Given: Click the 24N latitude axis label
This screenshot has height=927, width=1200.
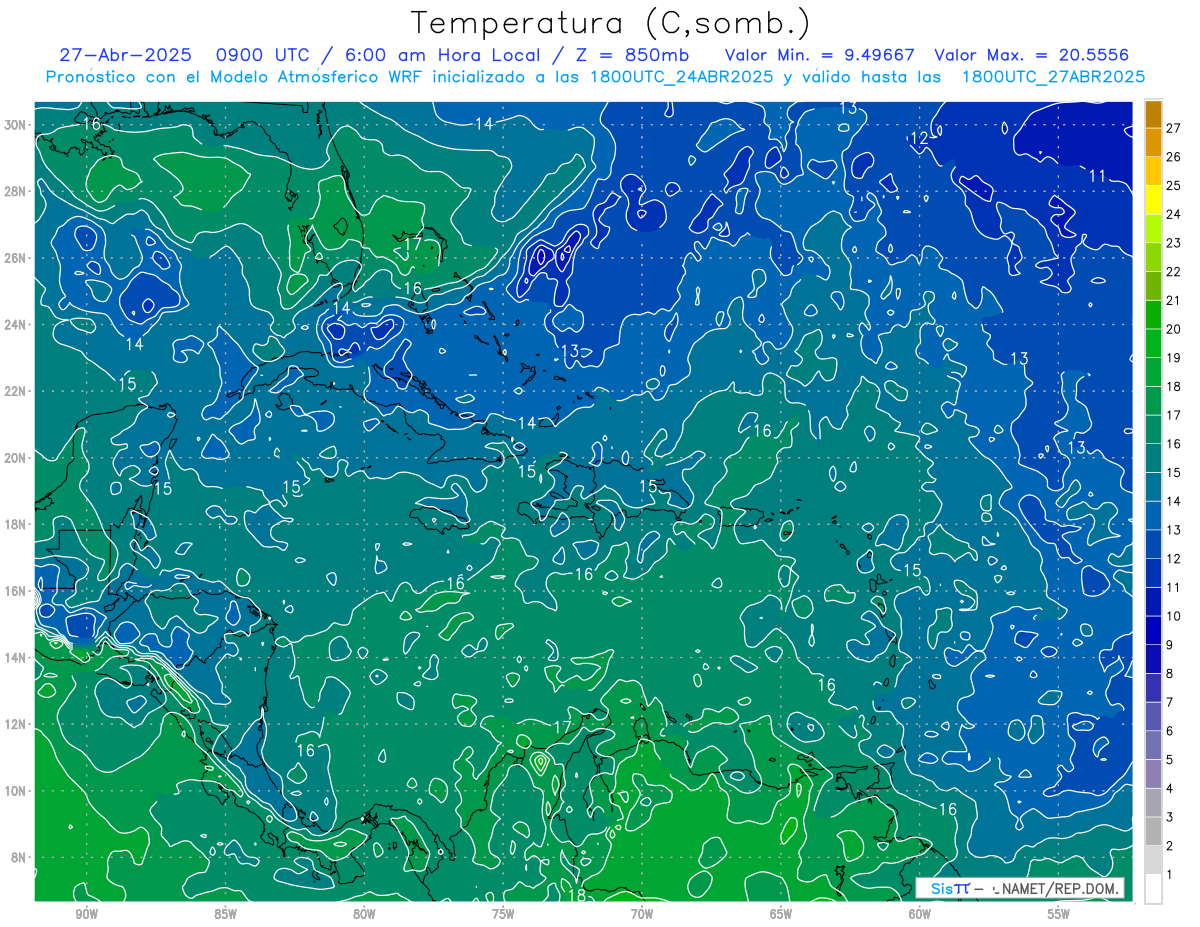Looking at the screenshot, I should pyautogui.click(x=17, y=324).
